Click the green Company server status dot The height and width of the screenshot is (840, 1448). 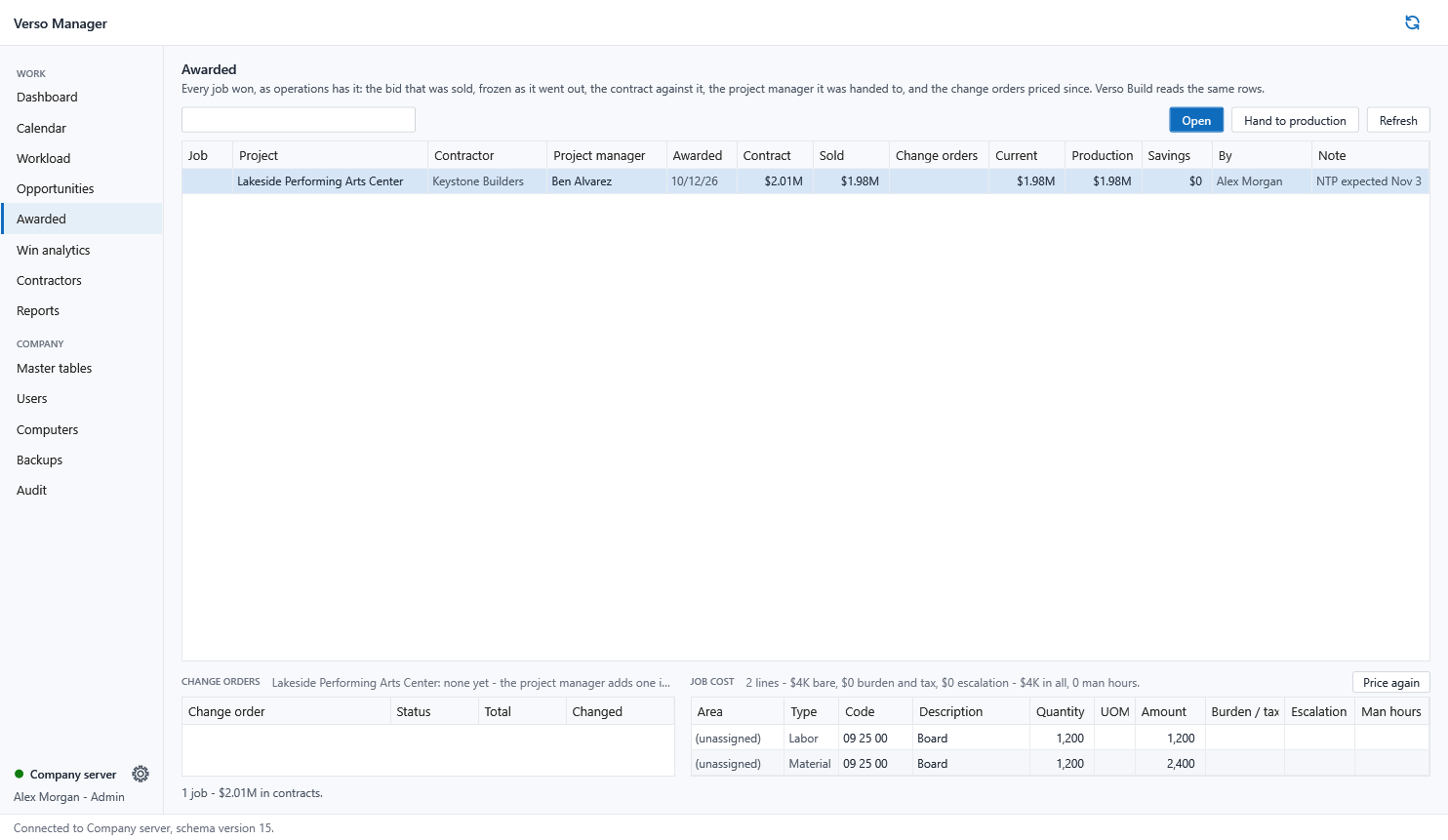(19, 774)
